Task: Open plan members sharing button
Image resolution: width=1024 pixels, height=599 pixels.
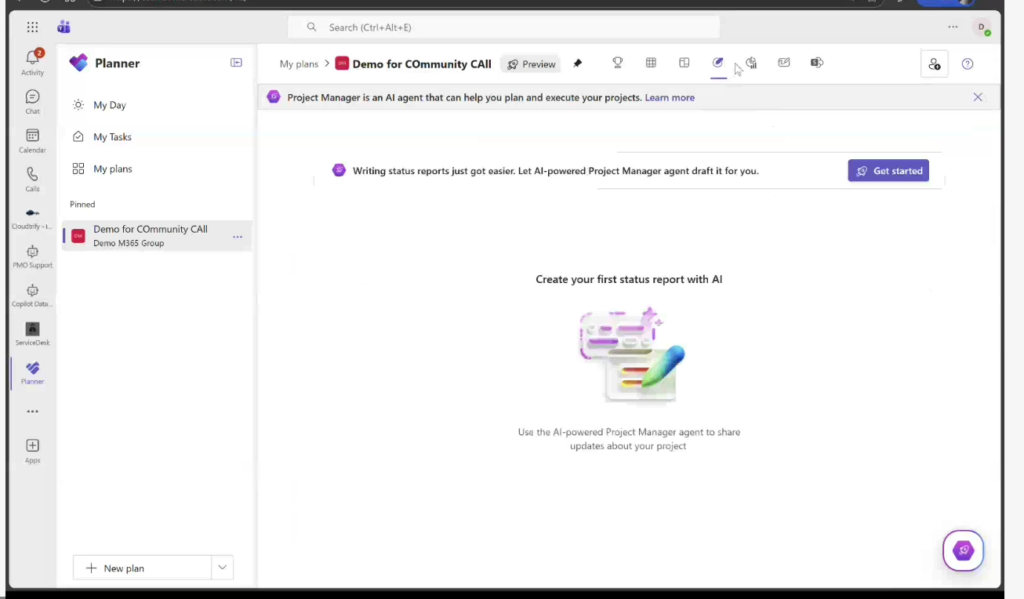Action: [x=935, y=64]
